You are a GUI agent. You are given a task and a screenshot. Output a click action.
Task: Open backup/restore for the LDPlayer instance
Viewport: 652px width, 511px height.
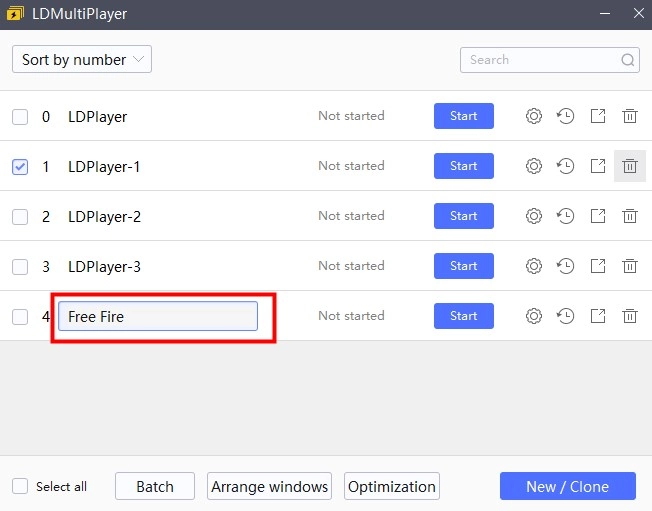[566, 116]
